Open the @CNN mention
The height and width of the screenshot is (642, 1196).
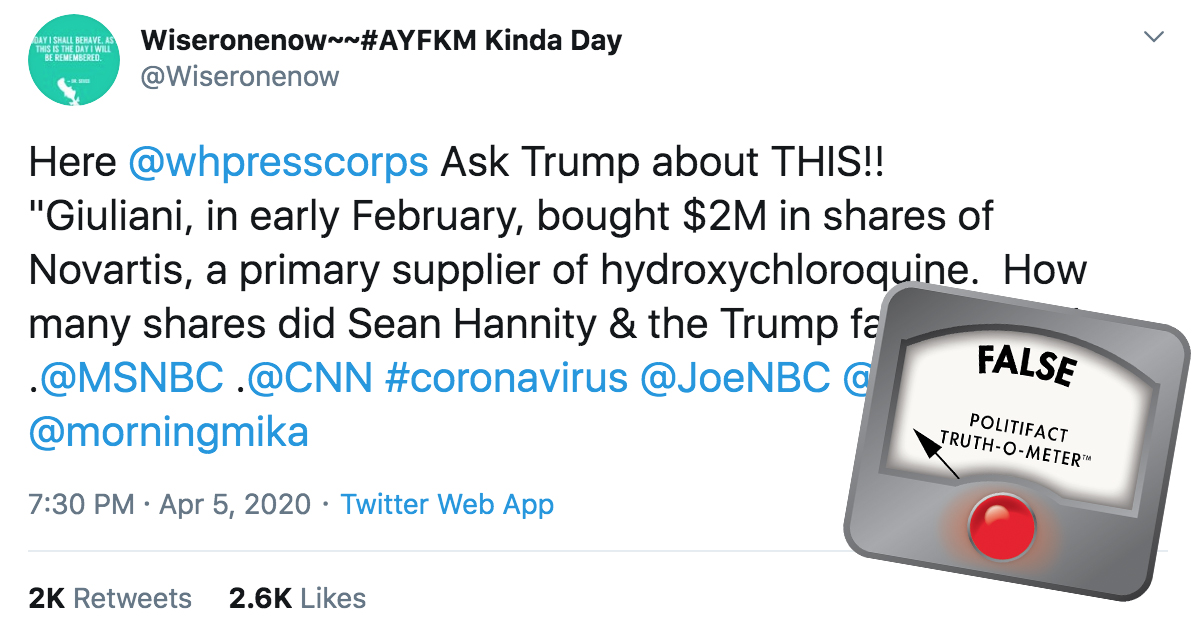[x=308, y=378]
